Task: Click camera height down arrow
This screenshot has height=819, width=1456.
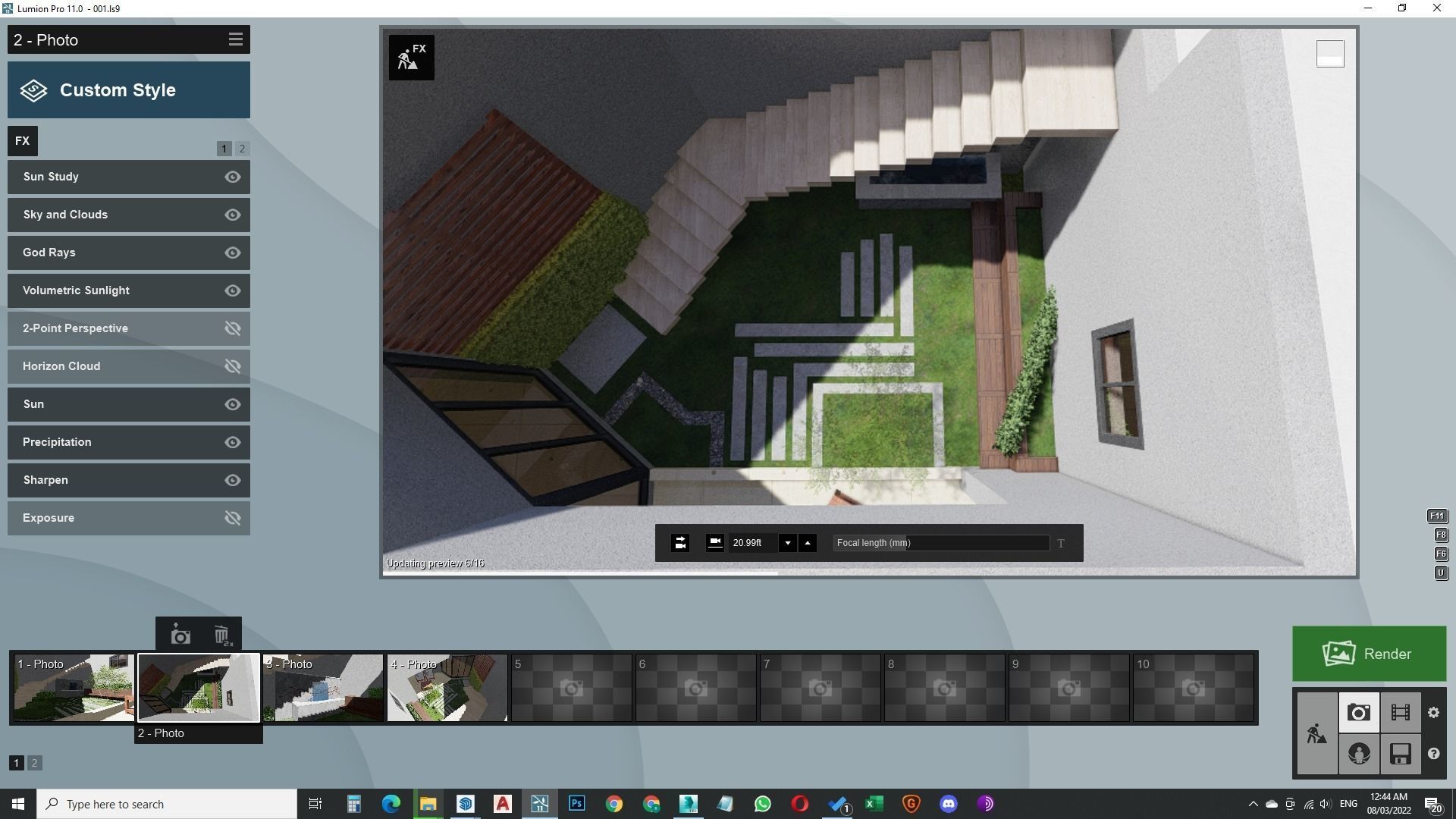Action: (x=787, y=543)
